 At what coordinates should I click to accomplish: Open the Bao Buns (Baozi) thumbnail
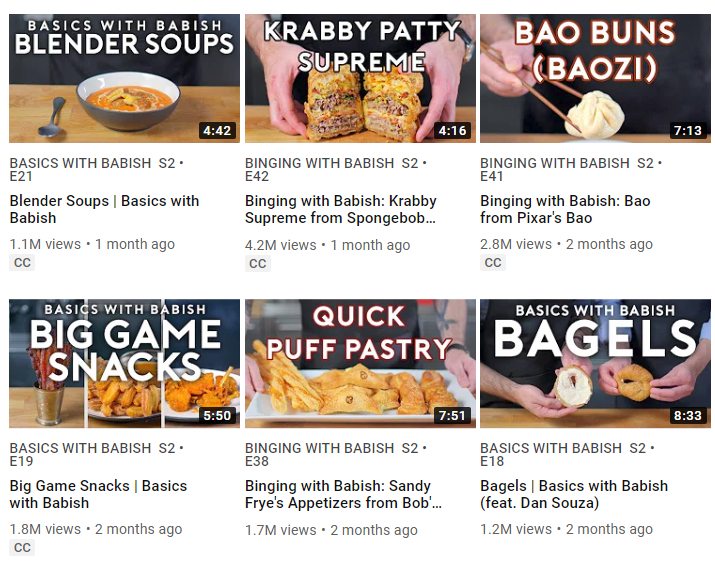coord(595,78)
